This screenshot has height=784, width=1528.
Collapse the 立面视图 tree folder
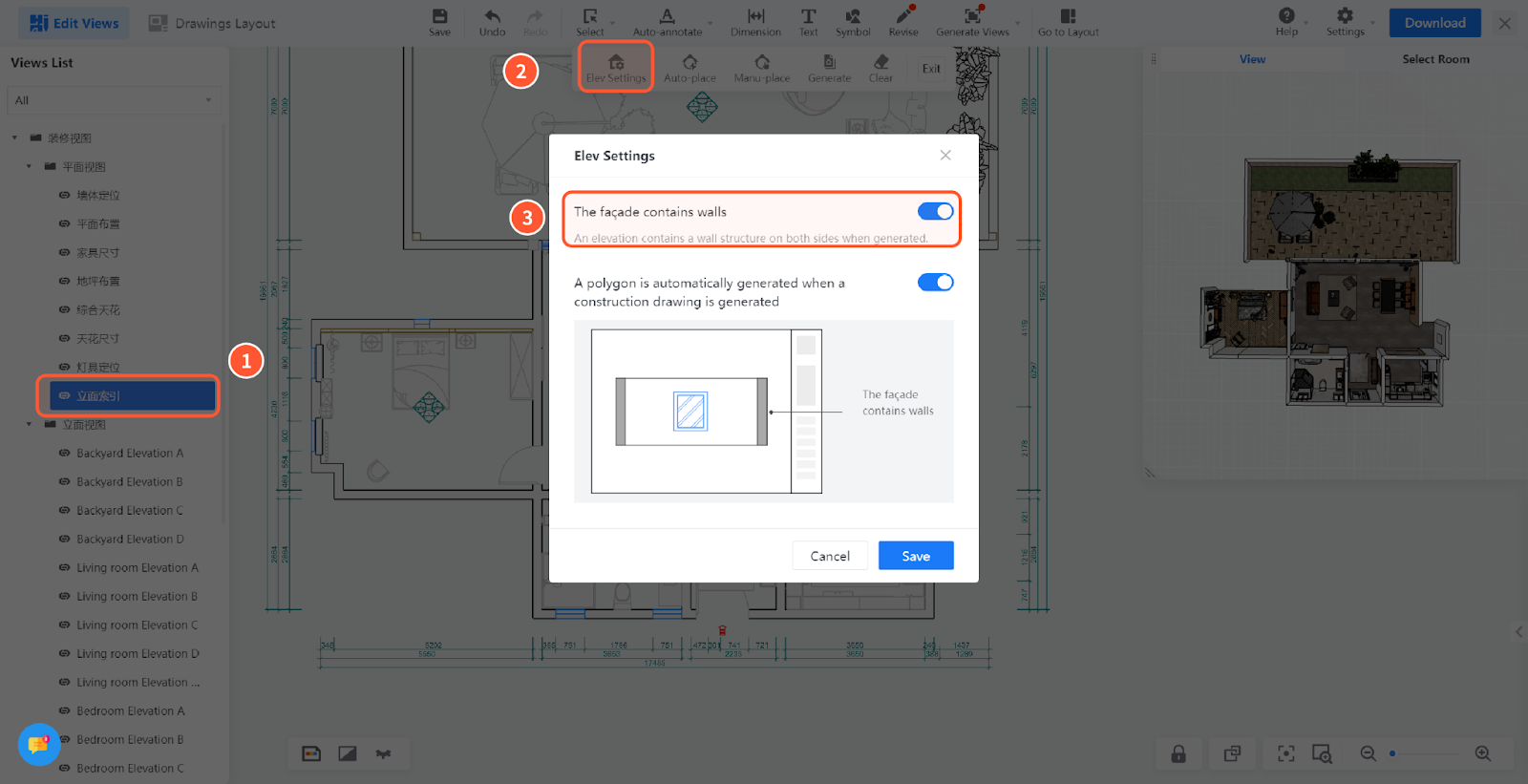coord(29,424)
